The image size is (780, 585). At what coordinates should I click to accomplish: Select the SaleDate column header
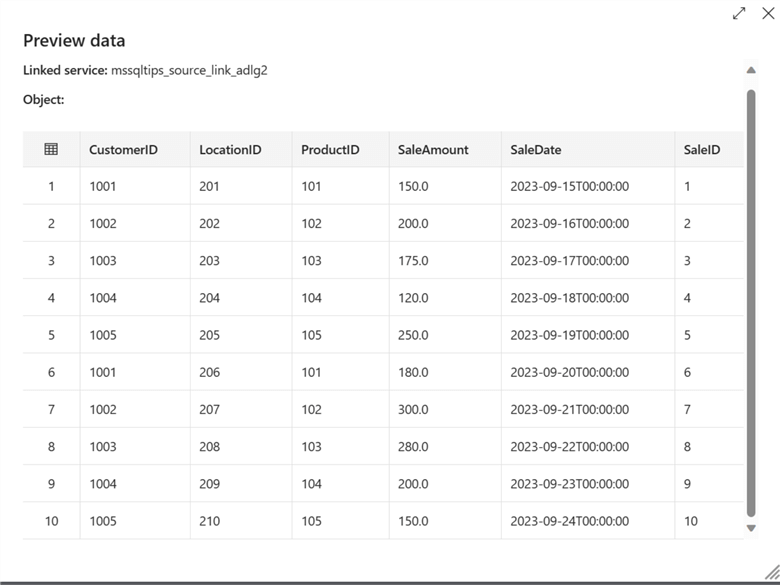coord(535,150)
